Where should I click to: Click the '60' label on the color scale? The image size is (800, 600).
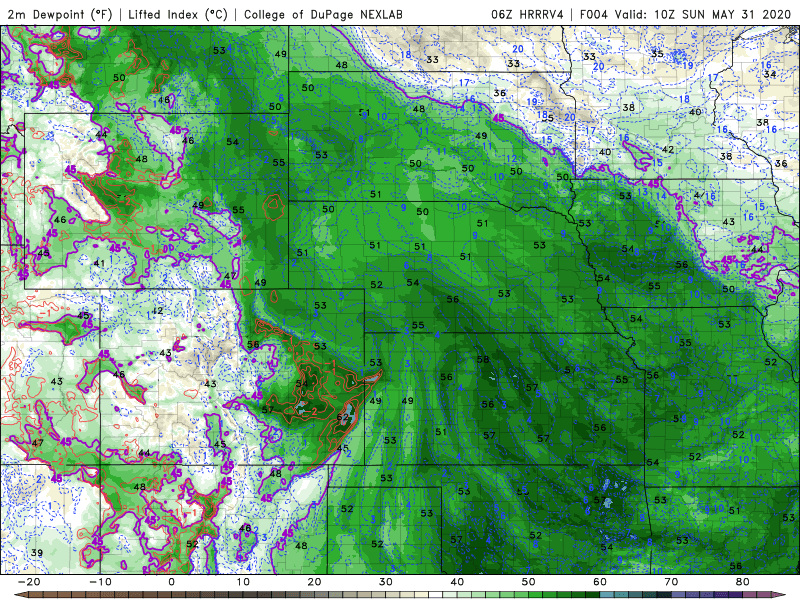tap(600, 582)
